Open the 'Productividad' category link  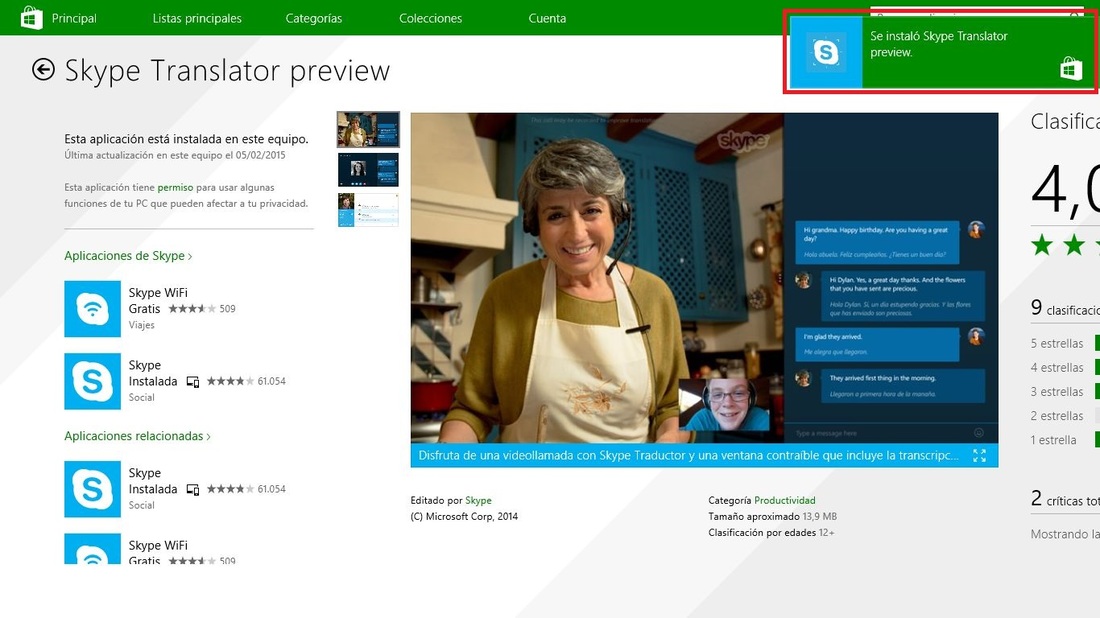(x=785, y=500)
